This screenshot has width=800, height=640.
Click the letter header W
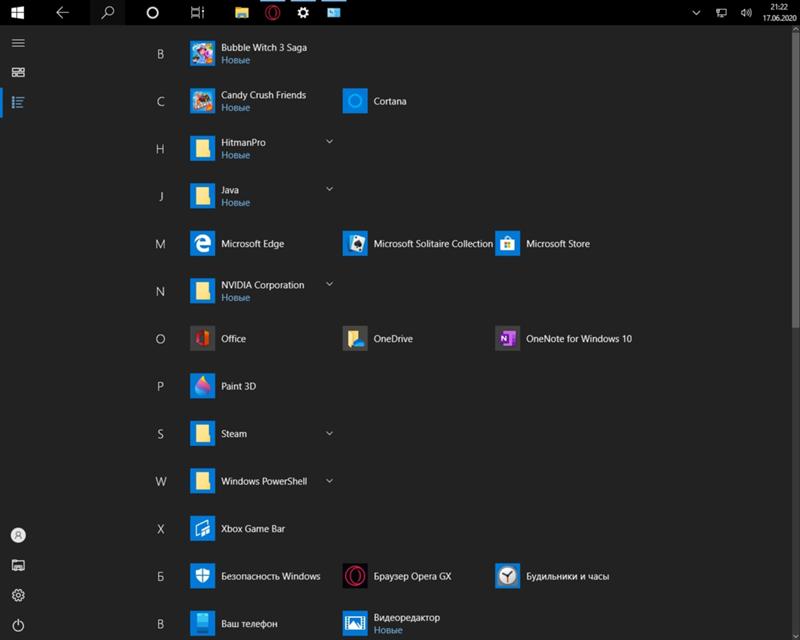(161, 481)
